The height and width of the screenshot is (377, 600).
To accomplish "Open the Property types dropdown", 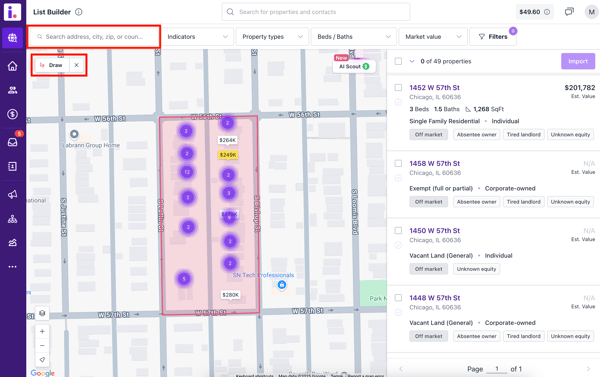I will 272,37.
